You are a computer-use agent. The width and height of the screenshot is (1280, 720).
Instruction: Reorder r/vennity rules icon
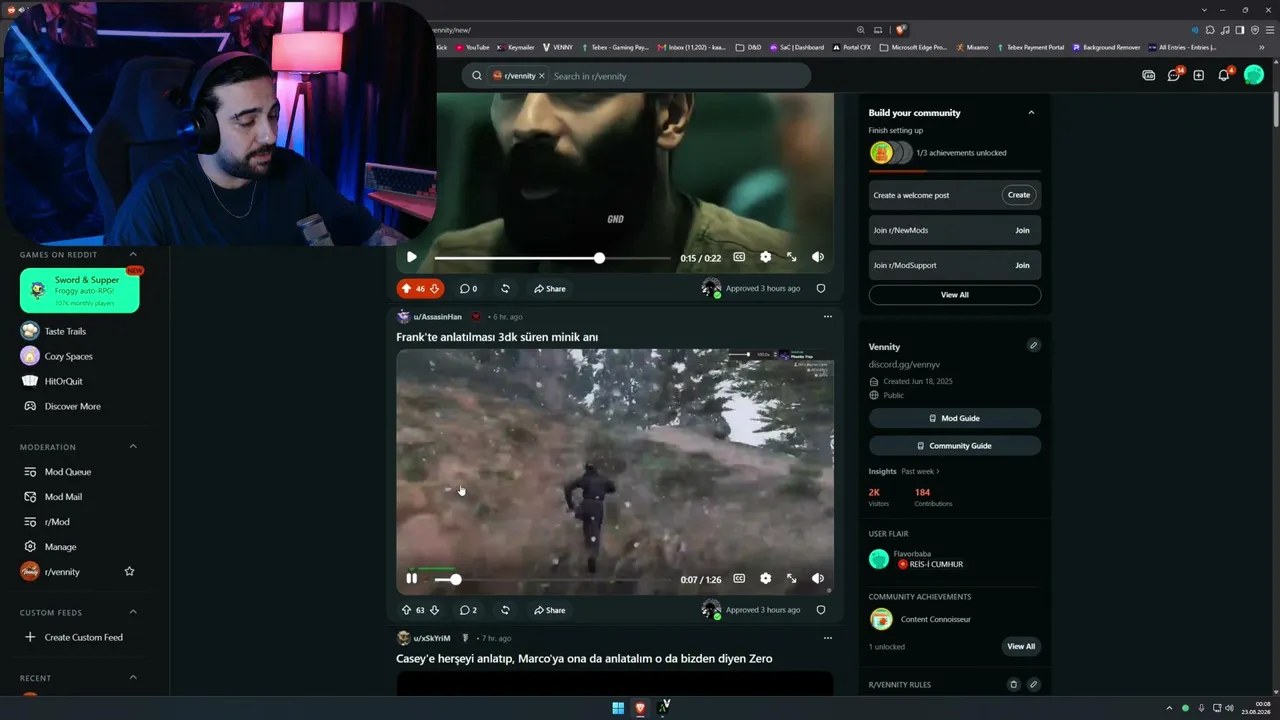pyautogui.click(x=1013, y=685)
